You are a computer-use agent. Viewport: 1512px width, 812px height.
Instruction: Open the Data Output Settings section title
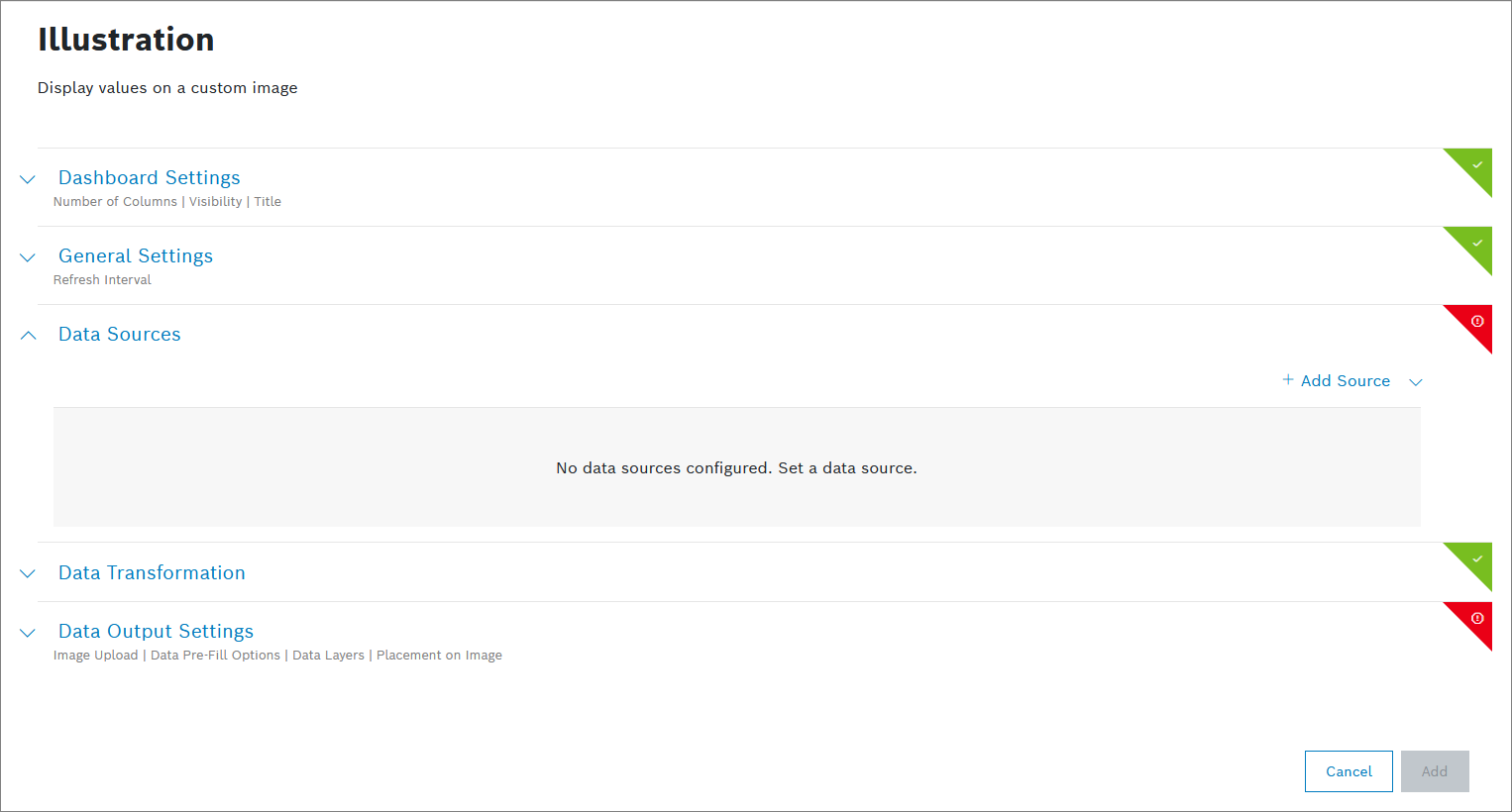pos(156,632)
